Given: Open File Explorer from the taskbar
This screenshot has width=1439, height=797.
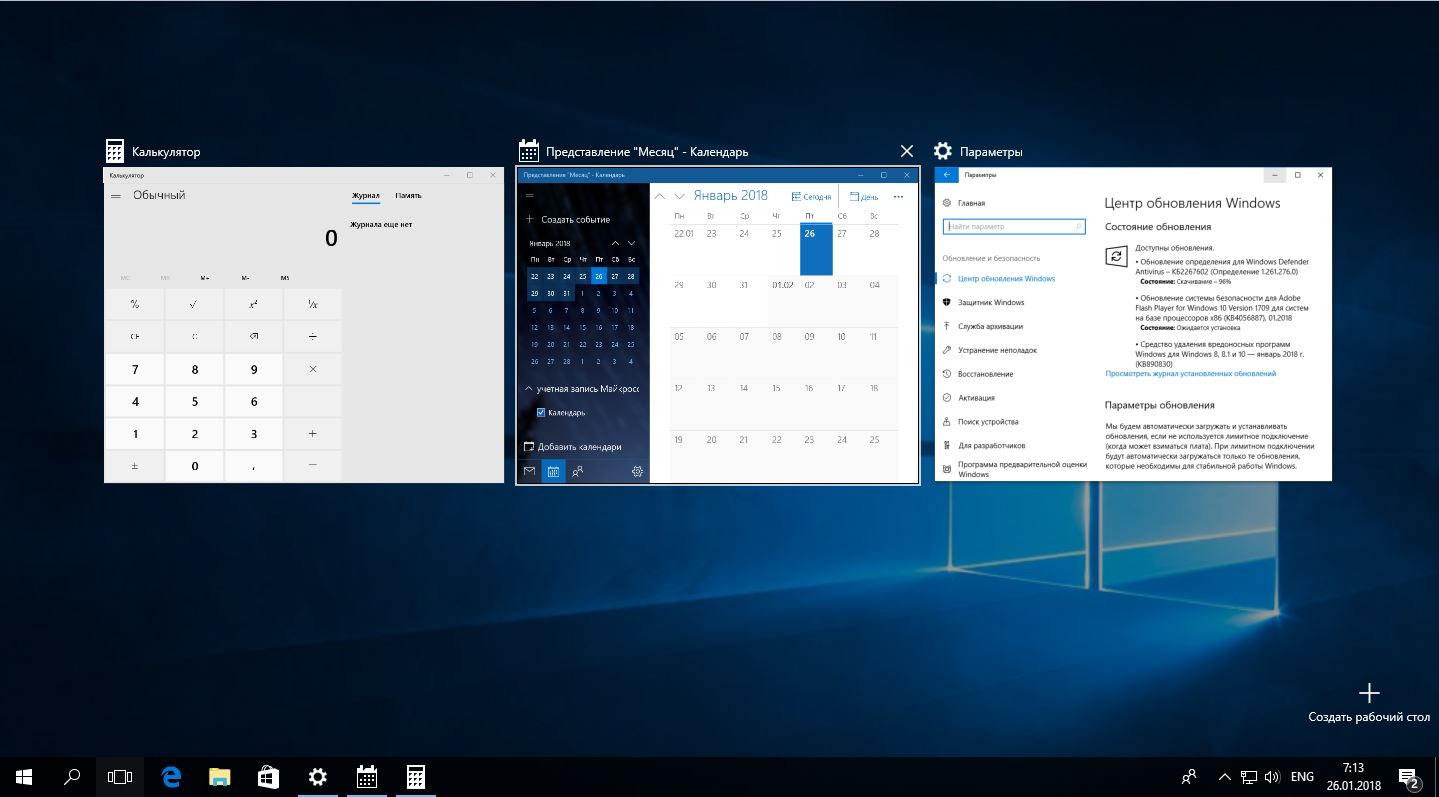Looking at the screenshot, I should tap(220, 777).
